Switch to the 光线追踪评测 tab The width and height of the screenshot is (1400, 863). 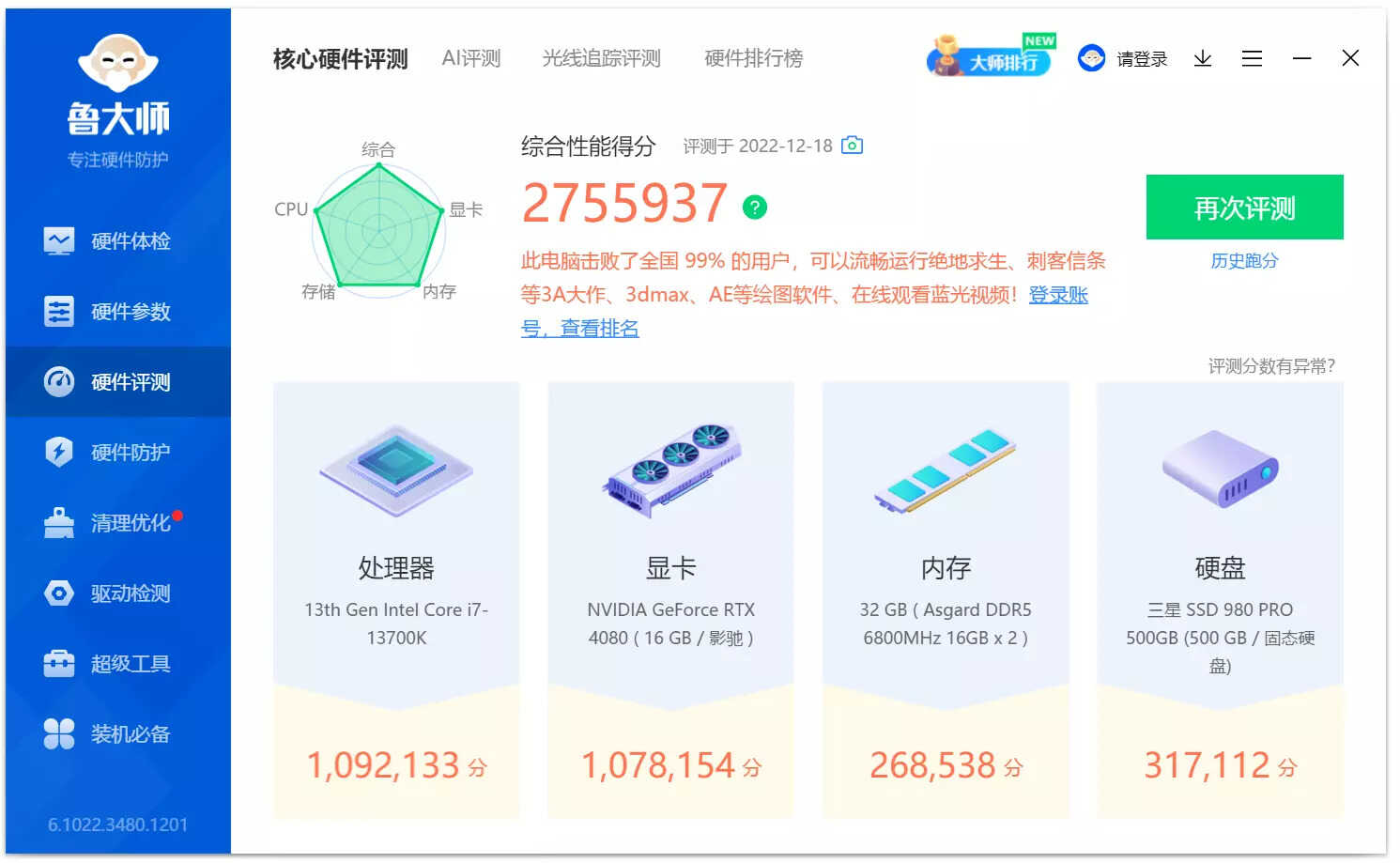(602, 58)
